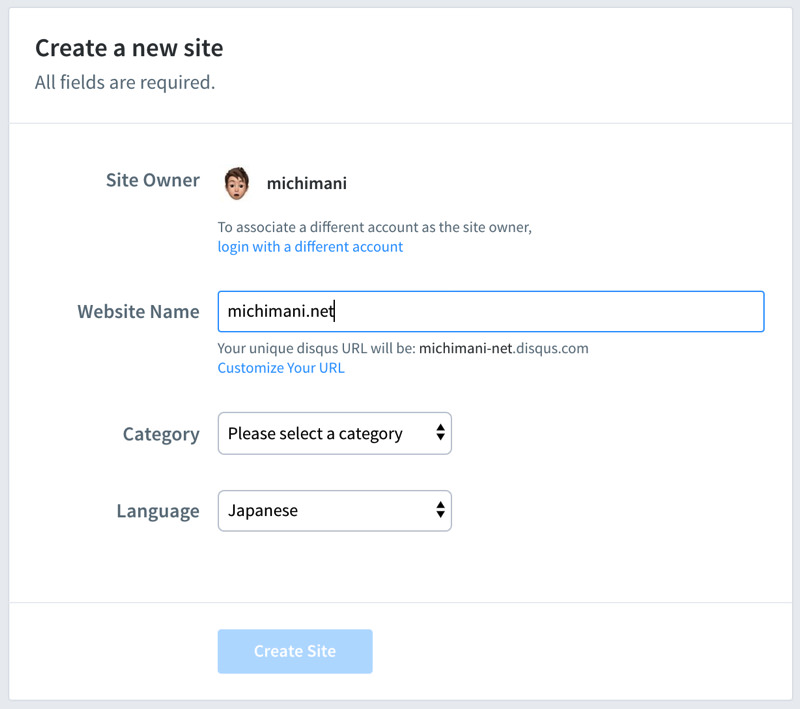Click the unique disqus URL text

click(x=403, y=348)
